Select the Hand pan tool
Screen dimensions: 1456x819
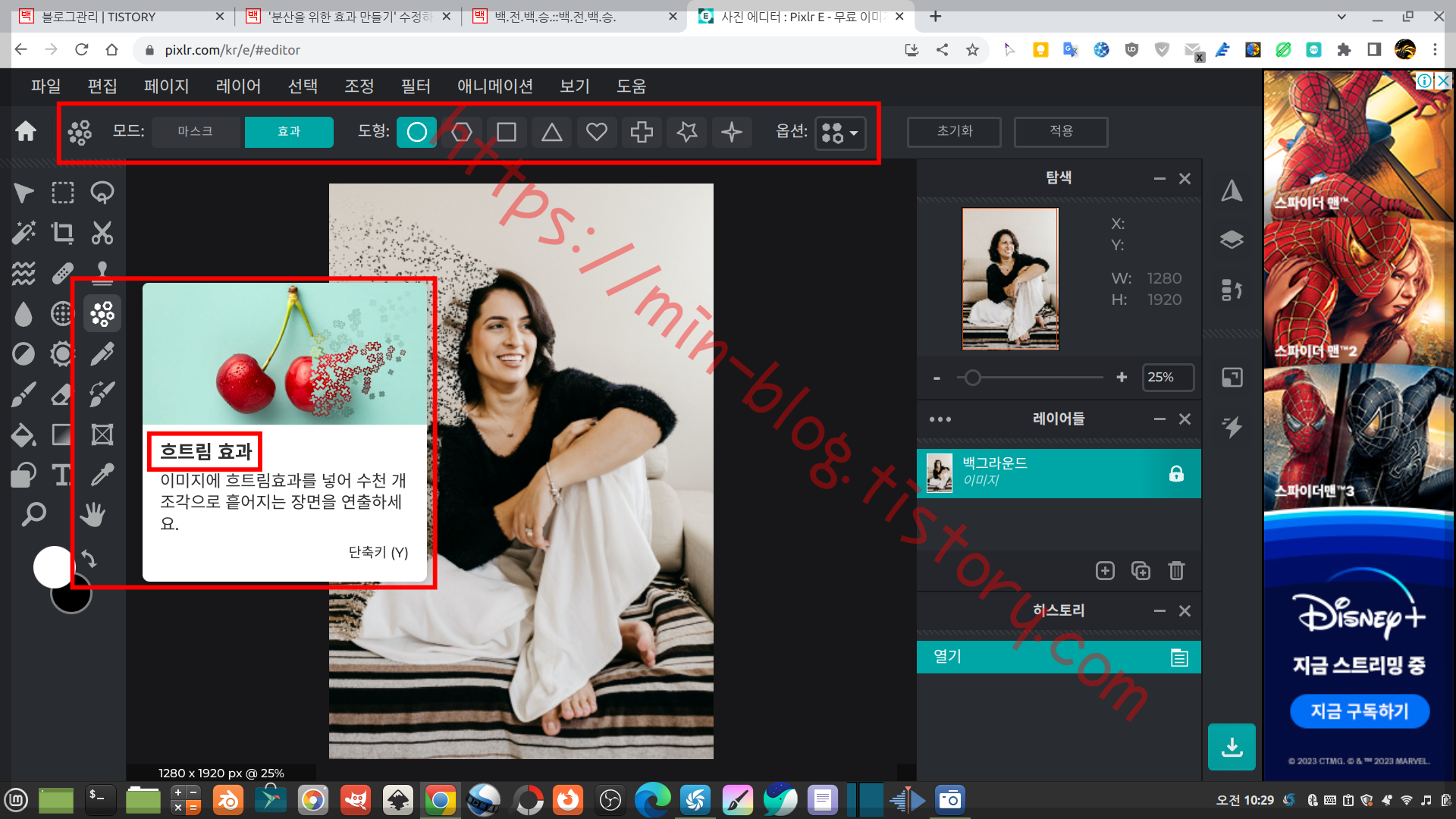point(93,515)
